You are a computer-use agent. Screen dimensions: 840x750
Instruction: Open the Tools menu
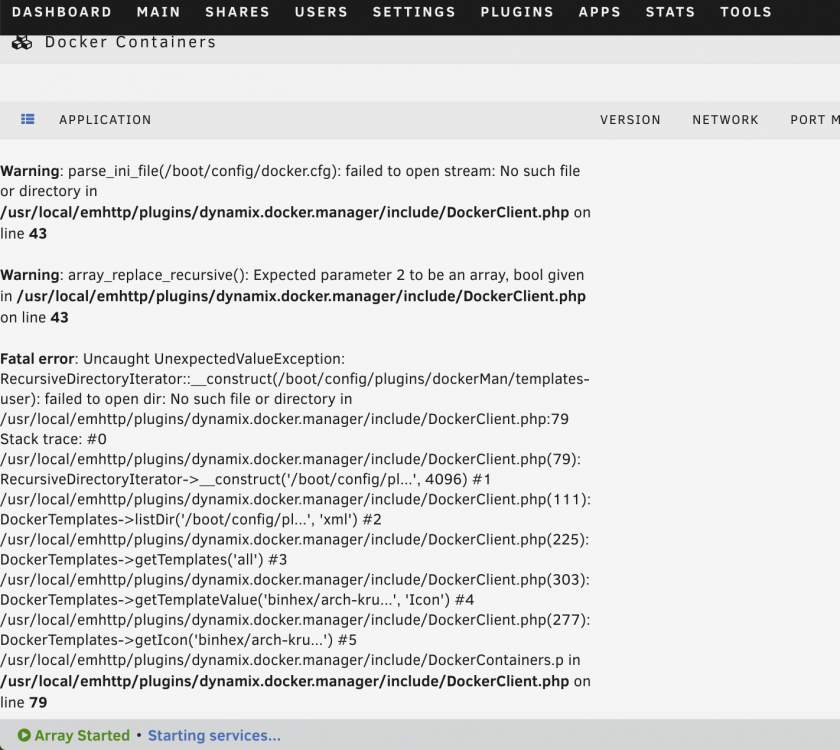pos(746,12)
